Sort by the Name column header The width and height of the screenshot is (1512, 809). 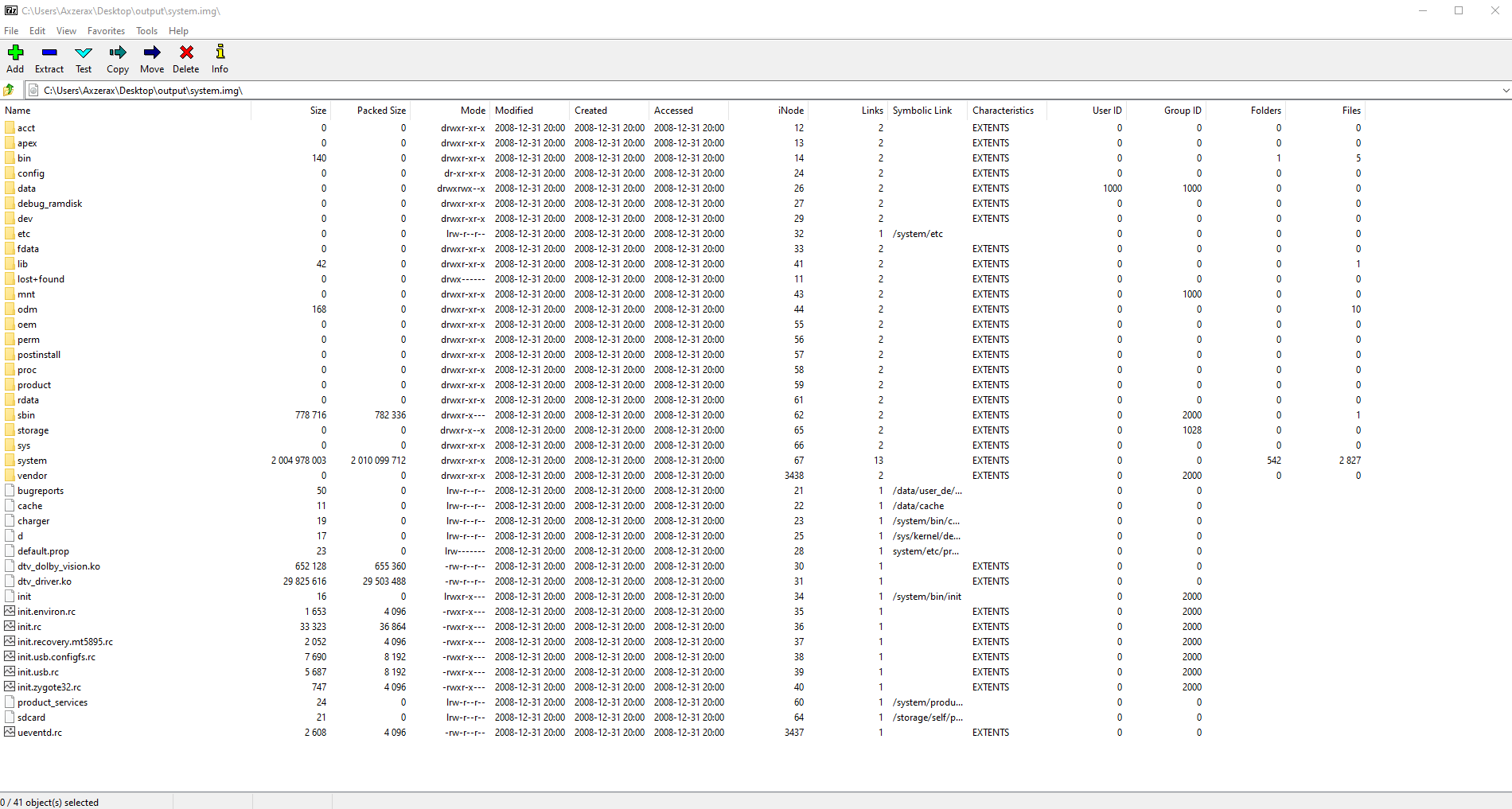coord(126,111)
